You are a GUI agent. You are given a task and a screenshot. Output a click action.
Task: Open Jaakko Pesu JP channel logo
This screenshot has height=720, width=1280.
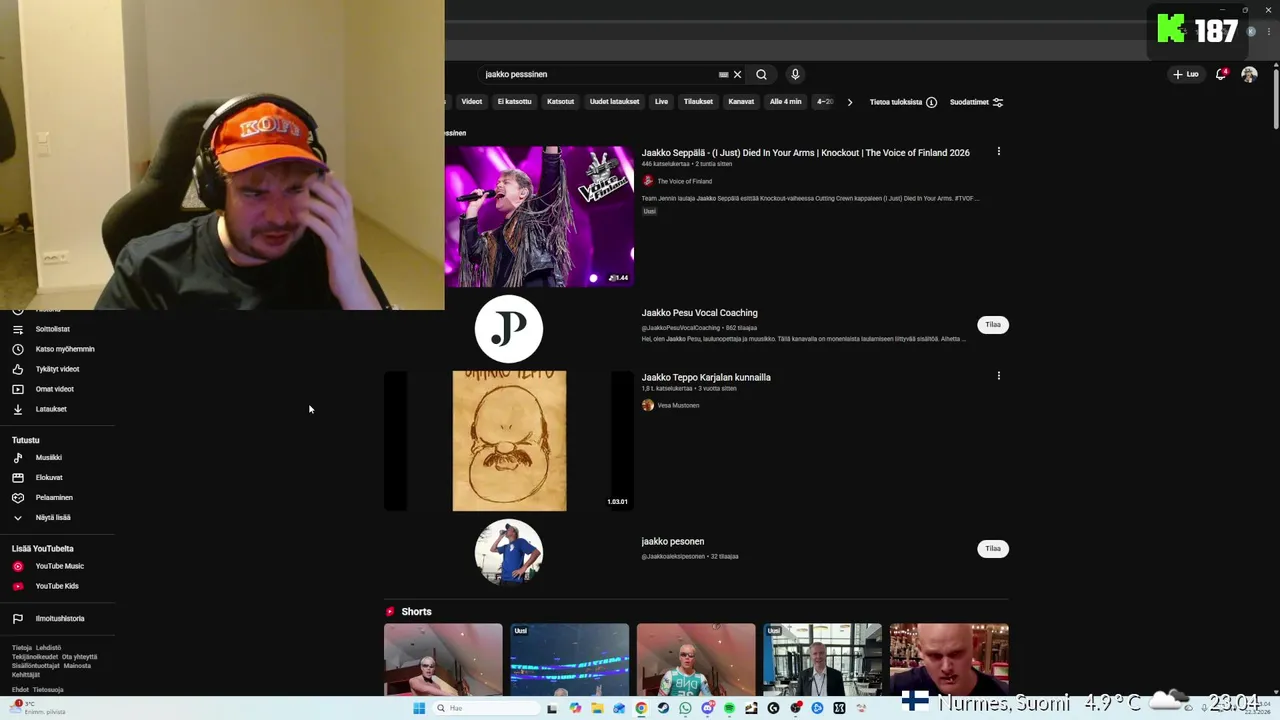pos(509,329)
